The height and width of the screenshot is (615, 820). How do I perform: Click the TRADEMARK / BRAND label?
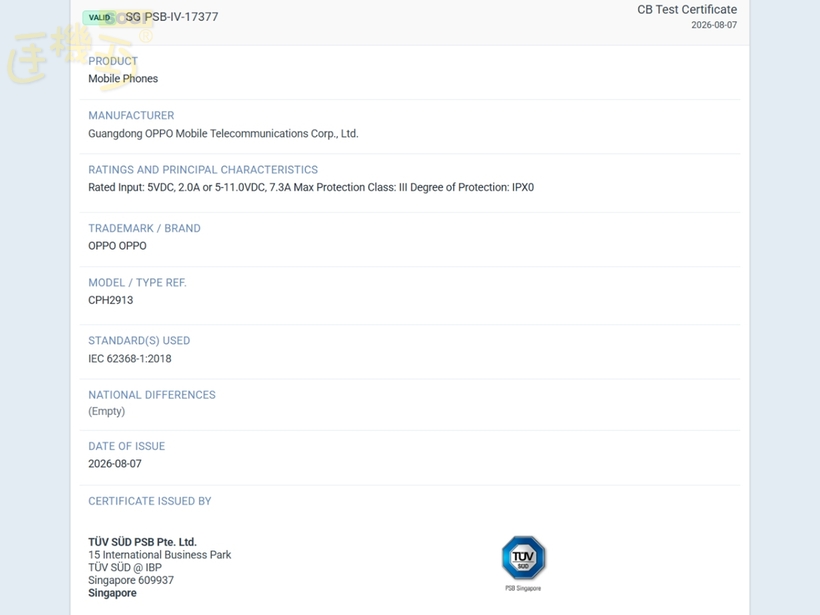coord(144,229)
